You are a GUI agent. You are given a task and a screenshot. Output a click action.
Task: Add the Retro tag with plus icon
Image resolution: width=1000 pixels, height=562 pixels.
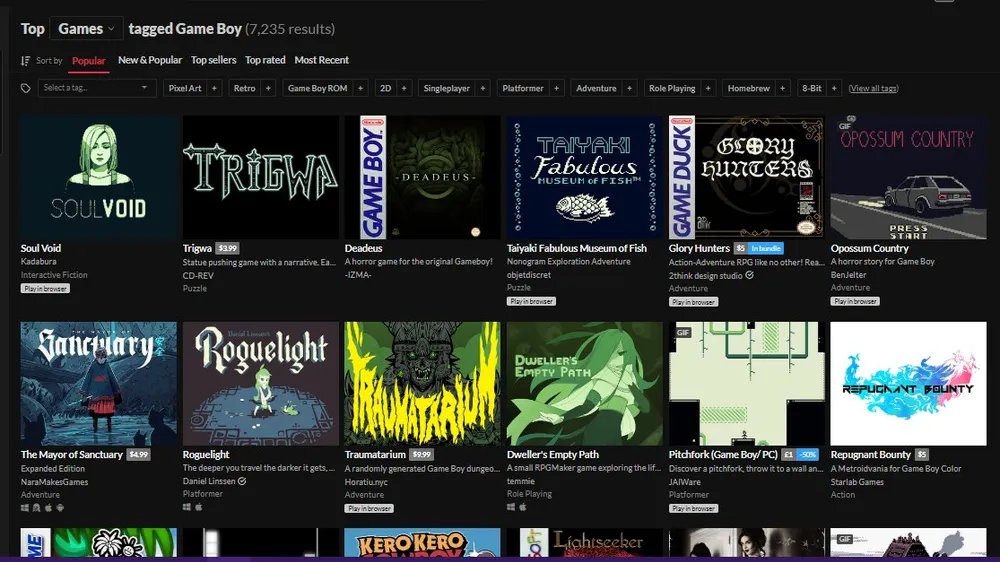(268, 89)
